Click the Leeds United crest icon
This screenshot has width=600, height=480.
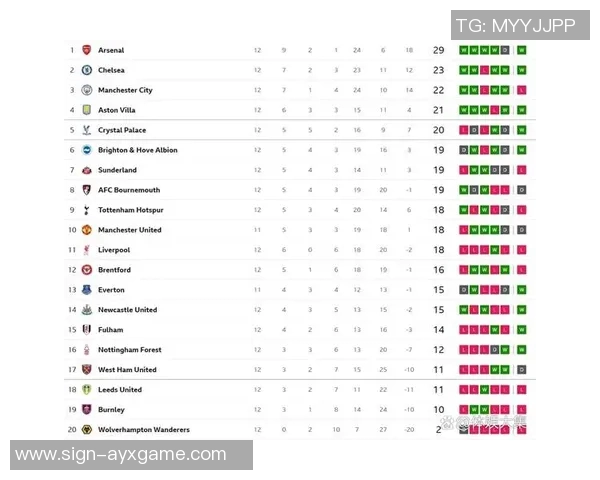click(x=87, y=390)
